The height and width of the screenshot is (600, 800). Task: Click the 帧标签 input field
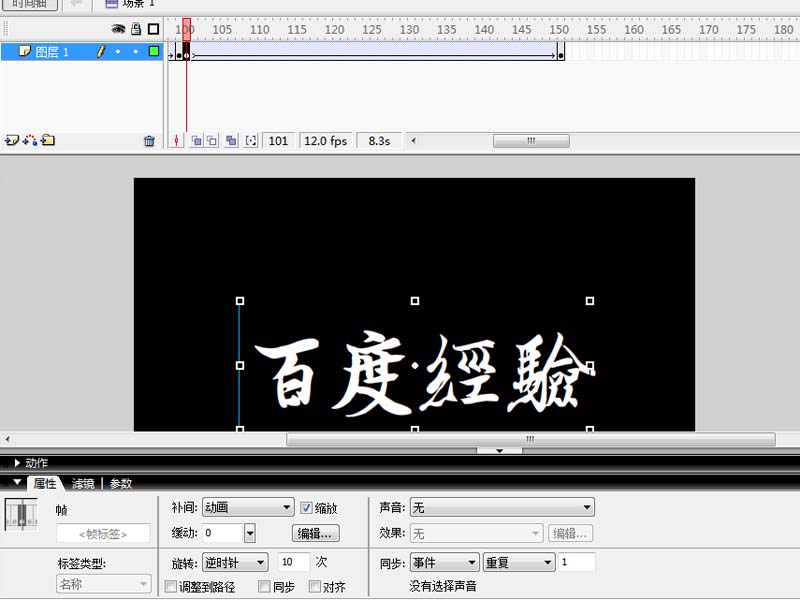click(x=103, y=534)
